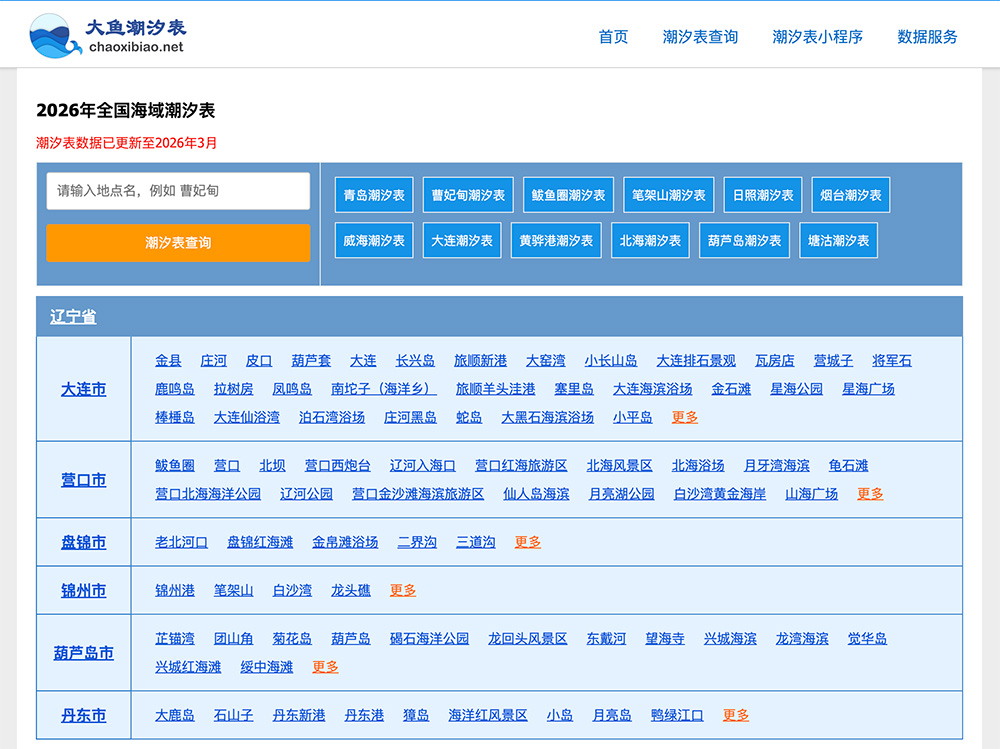Viewport: 1000px width, 749px height.
Task: Open 旅顺新港 link
Action: (480, 361)
